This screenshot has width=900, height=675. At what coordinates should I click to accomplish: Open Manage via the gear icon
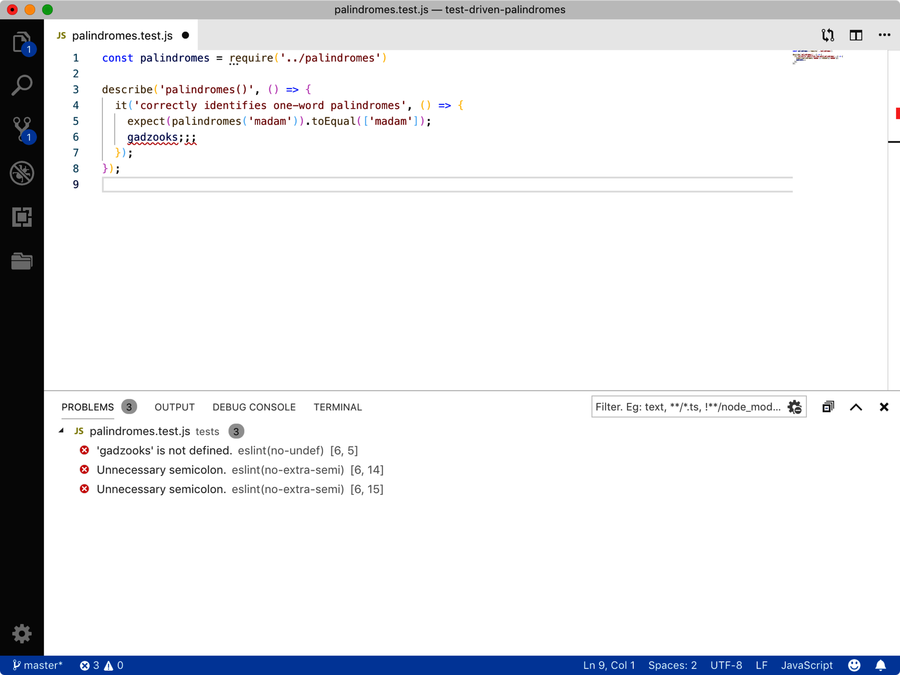pyautogui.click(x=22, y=633)
